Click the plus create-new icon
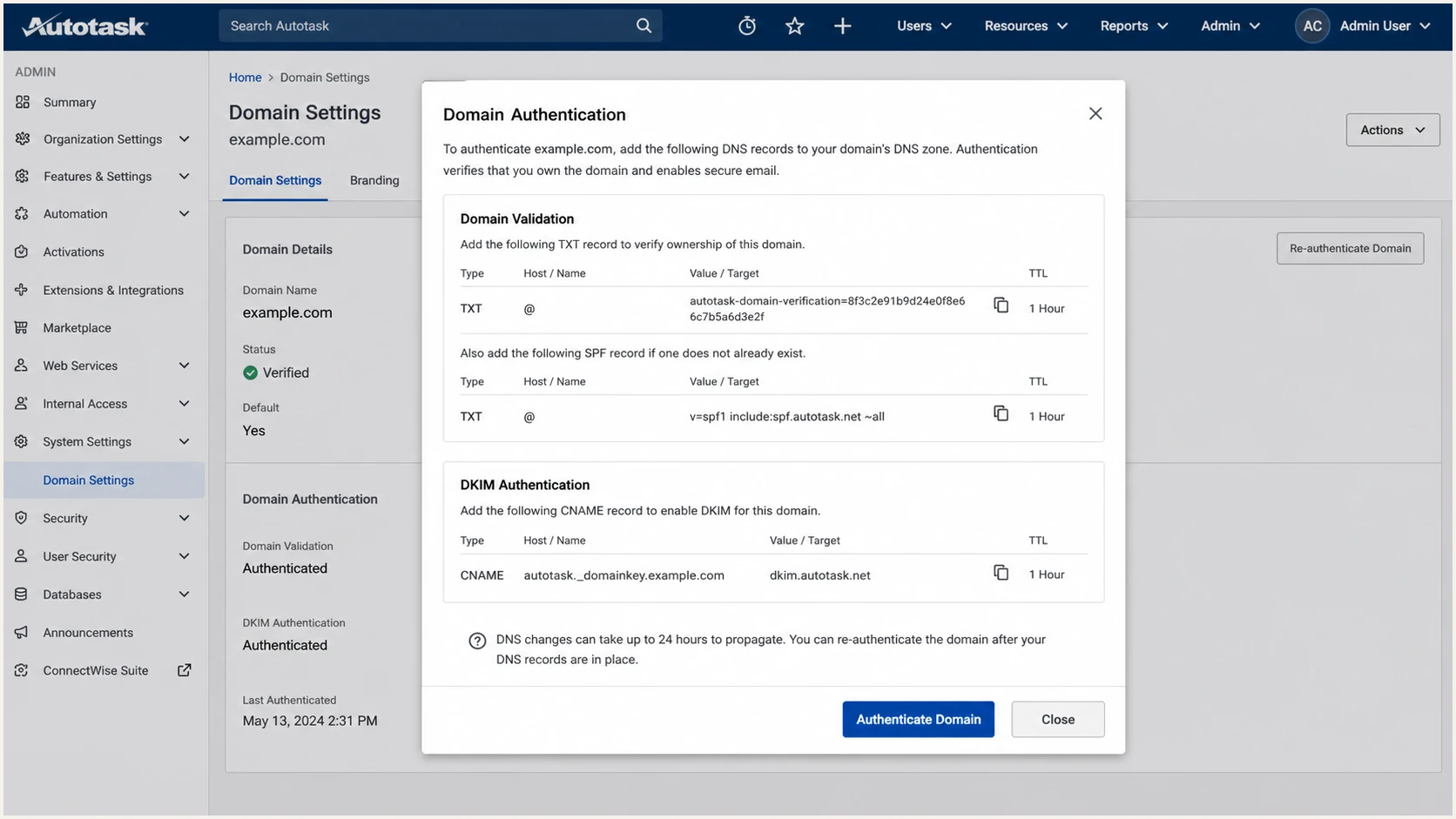 (x=842, y=26)
